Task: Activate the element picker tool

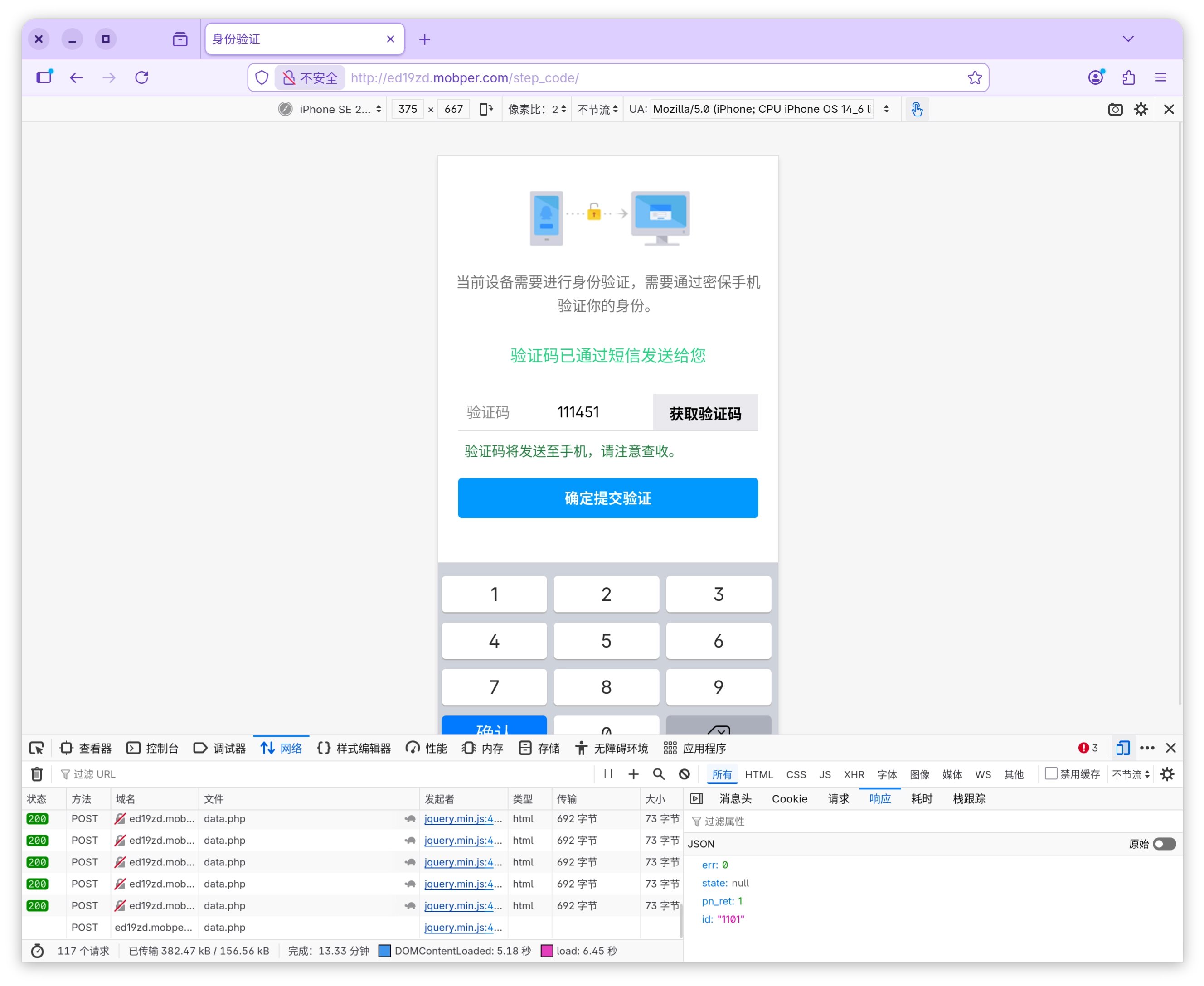Action: pos(36,748)
